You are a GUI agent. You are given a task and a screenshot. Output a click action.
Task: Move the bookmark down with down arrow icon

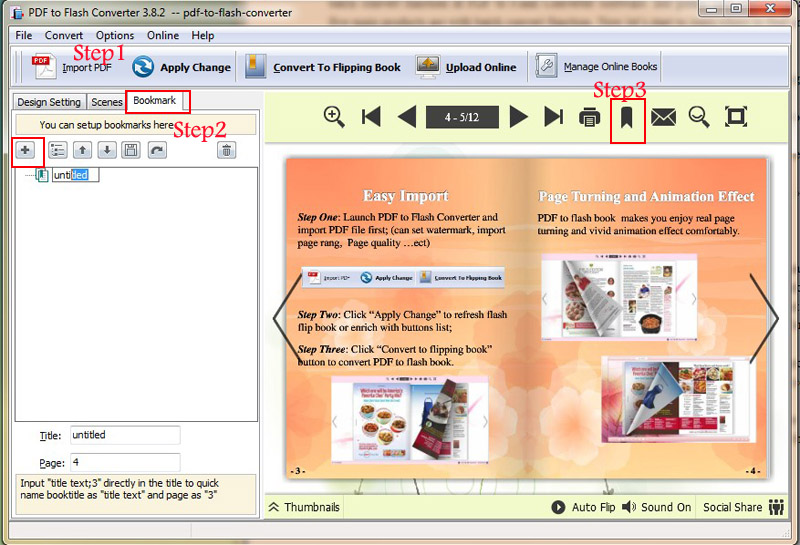tap(107, 150)
